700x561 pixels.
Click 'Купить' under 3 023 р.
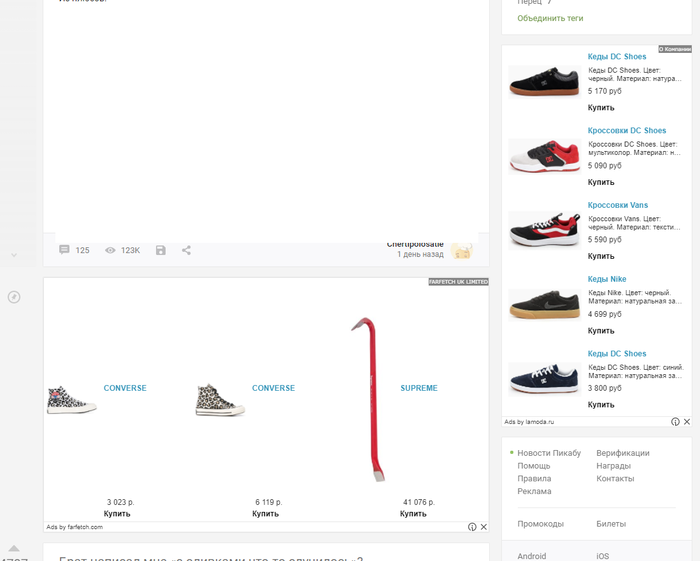117,514
